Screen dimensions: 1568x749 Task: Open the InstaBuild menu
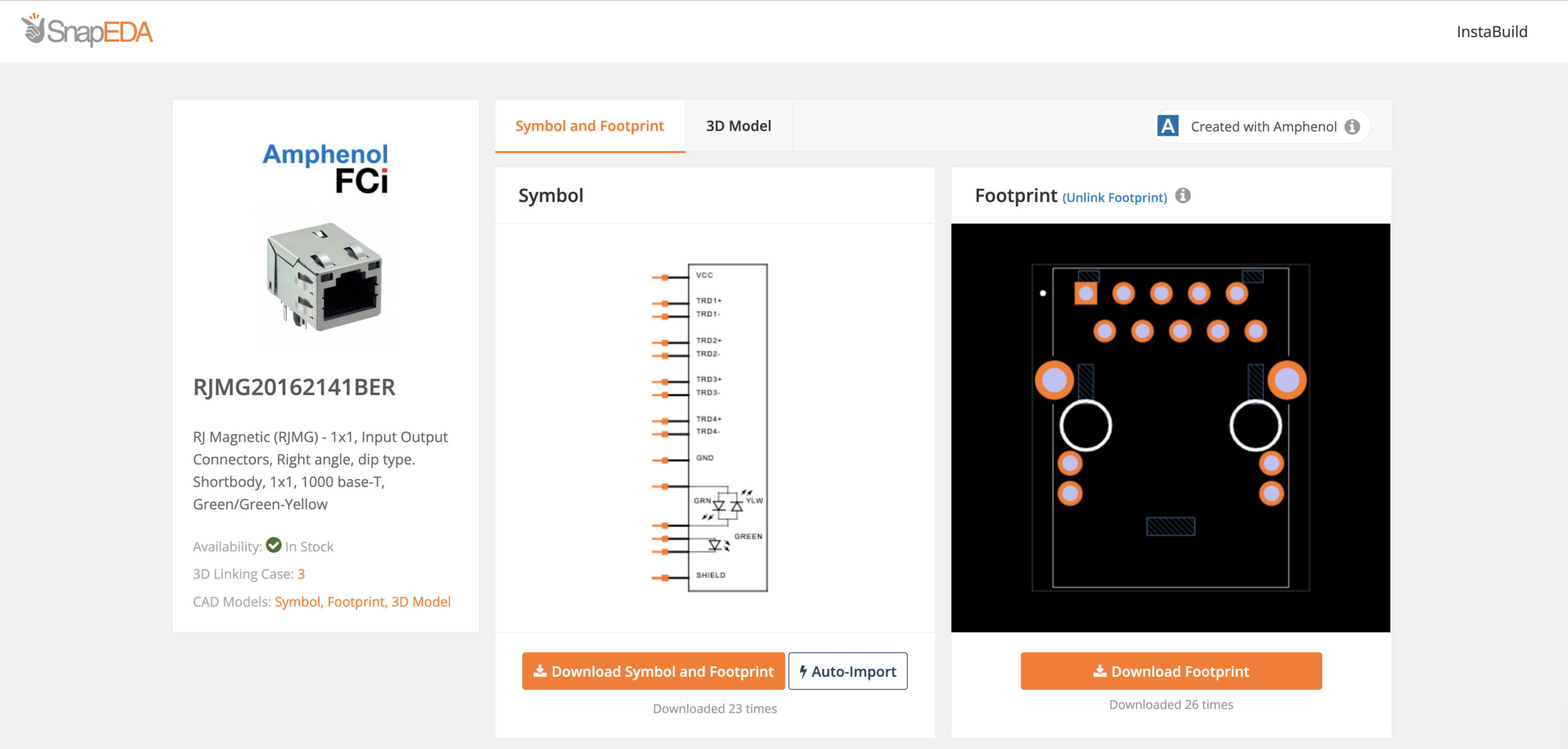click(x=1492, y=31)
